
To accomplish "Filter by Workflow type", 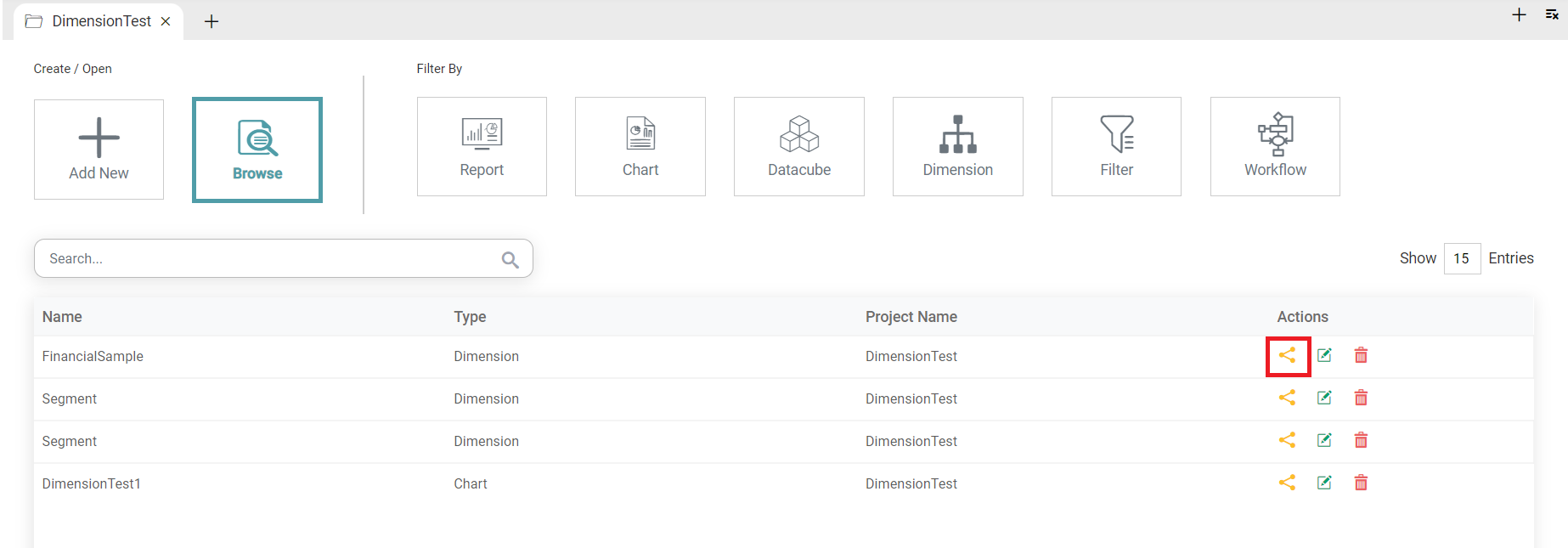I will click(1275, 147).
